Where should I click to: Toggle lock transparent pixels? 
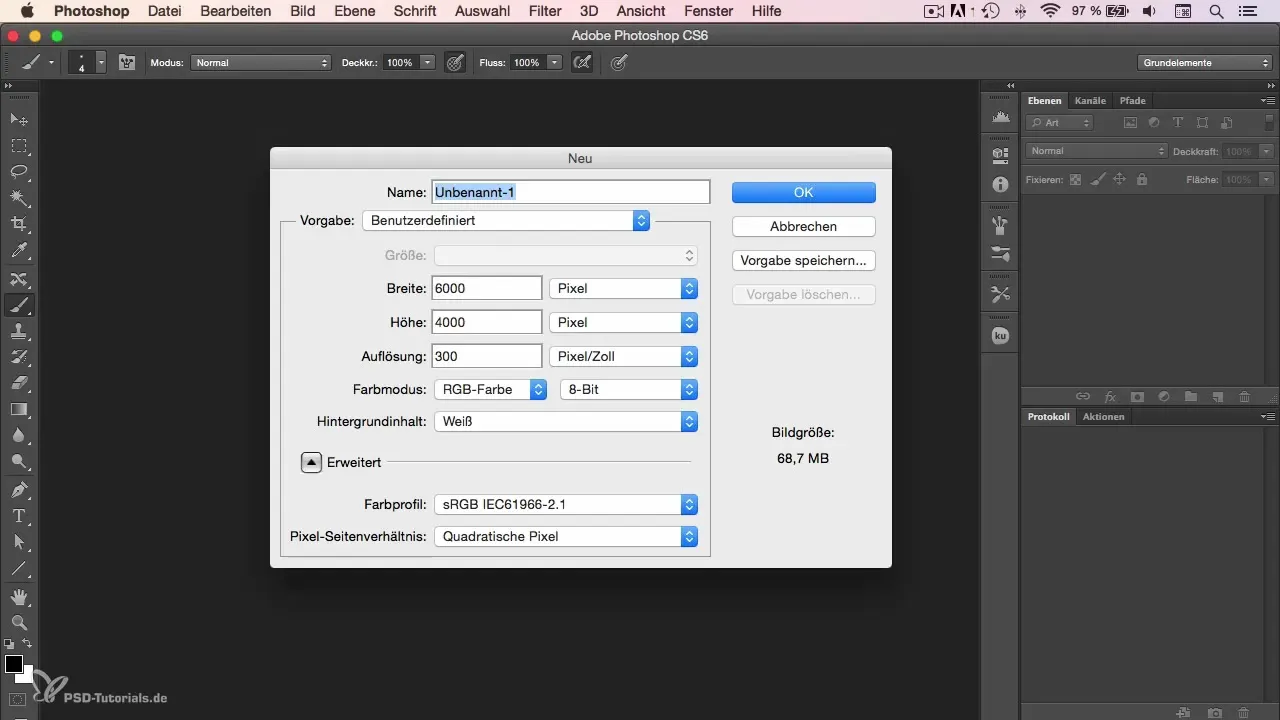tap(1076, 180)
